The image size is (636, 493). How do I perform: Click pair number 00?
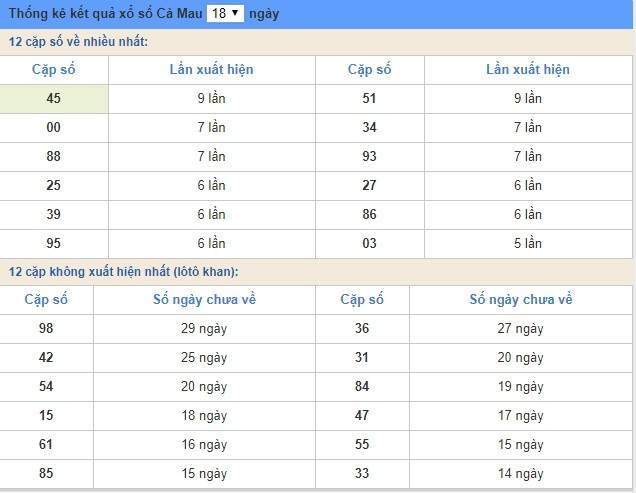[54, 127]
